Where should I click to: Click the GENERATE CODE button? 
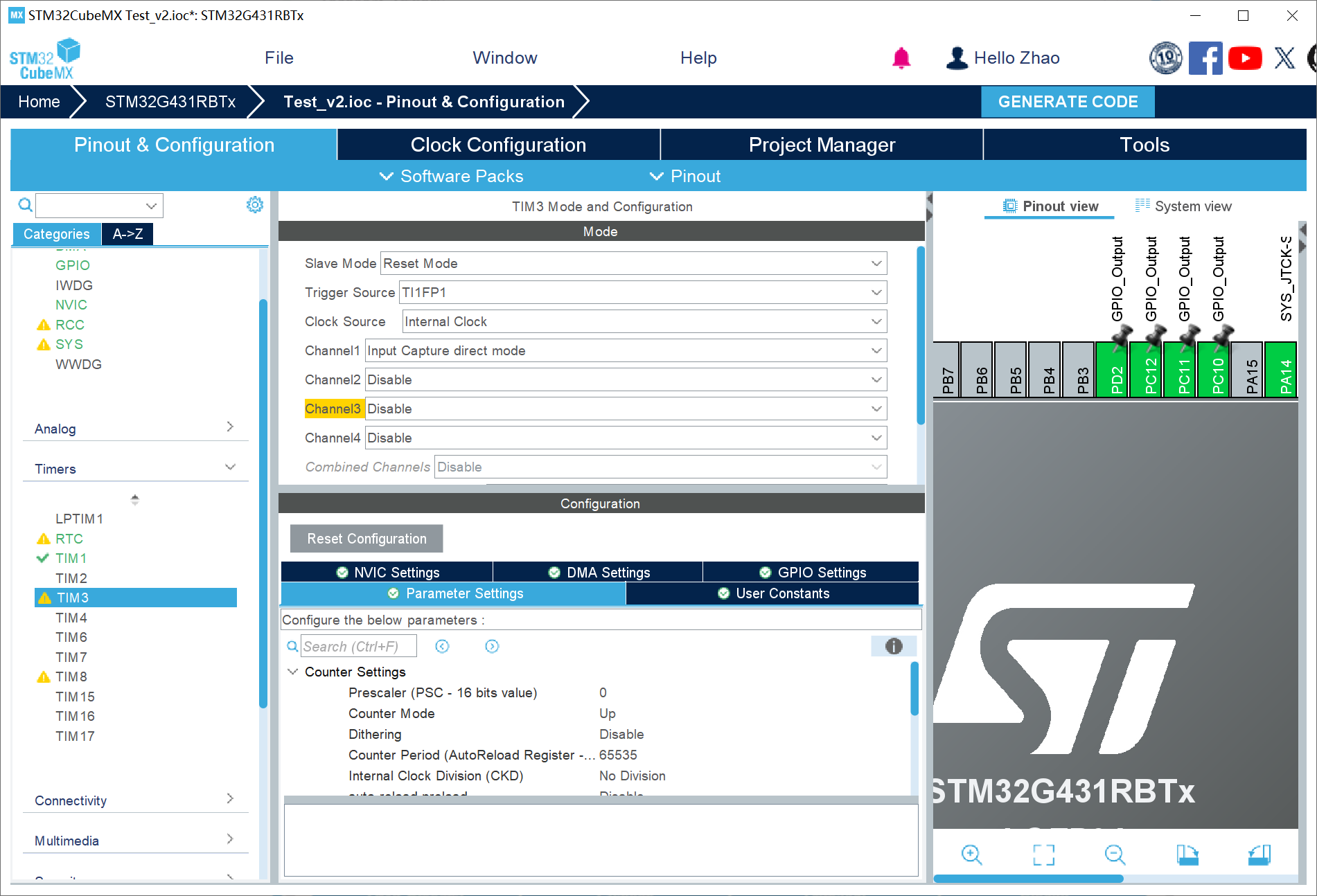(x=1068, y=102)
